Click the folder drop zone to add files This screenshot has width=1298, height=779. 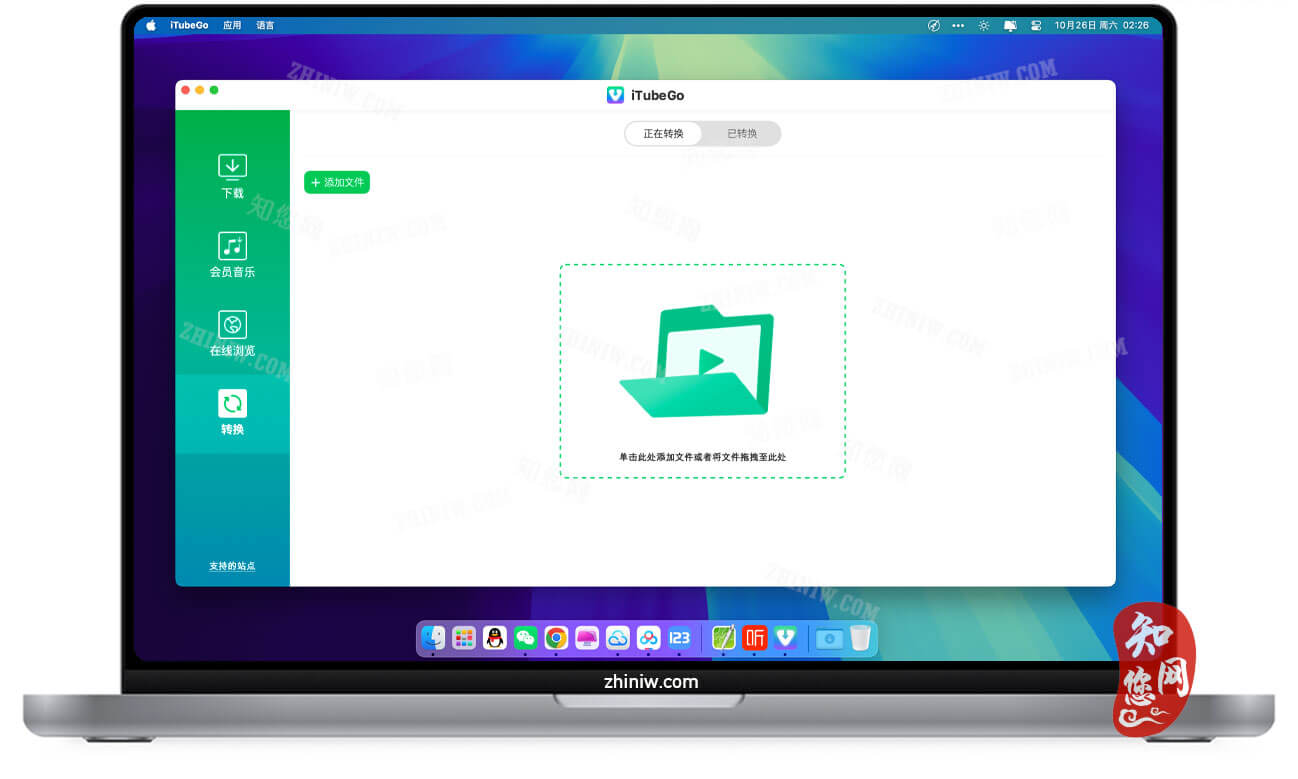[702, 371]
